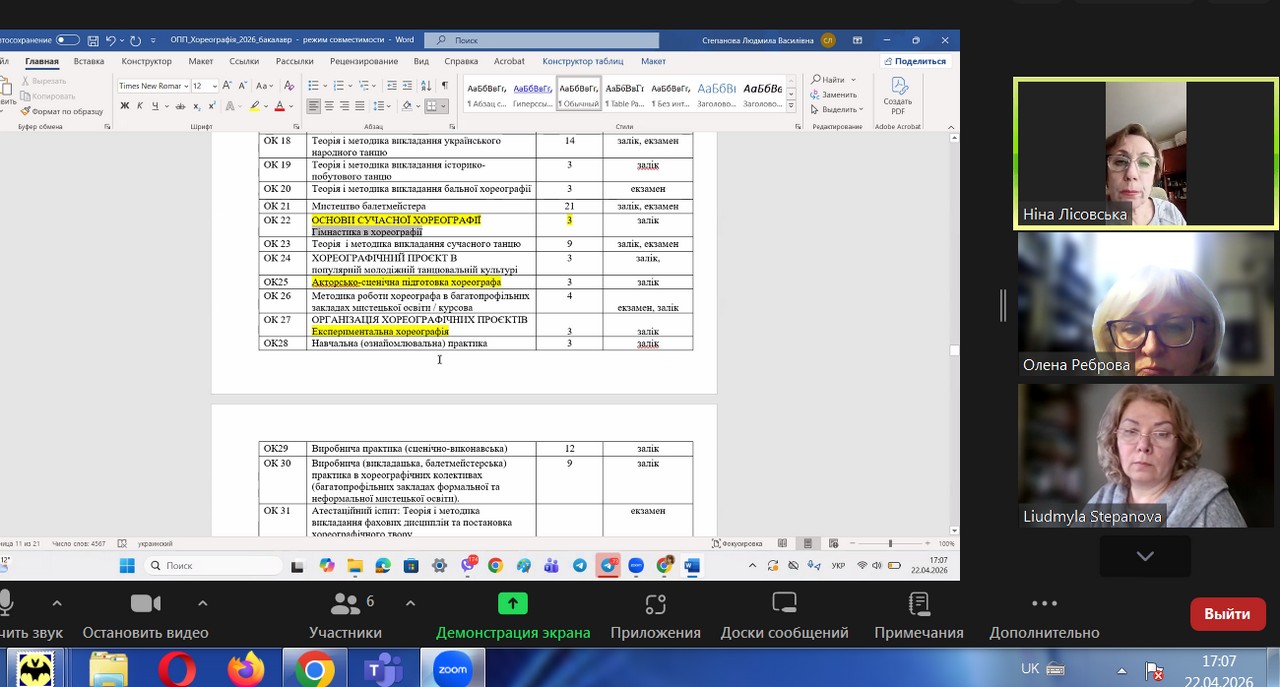The width and height of the screenshot is (1280, 687).
Task: Center align the paragraph text
Action: tap(329, 106)
